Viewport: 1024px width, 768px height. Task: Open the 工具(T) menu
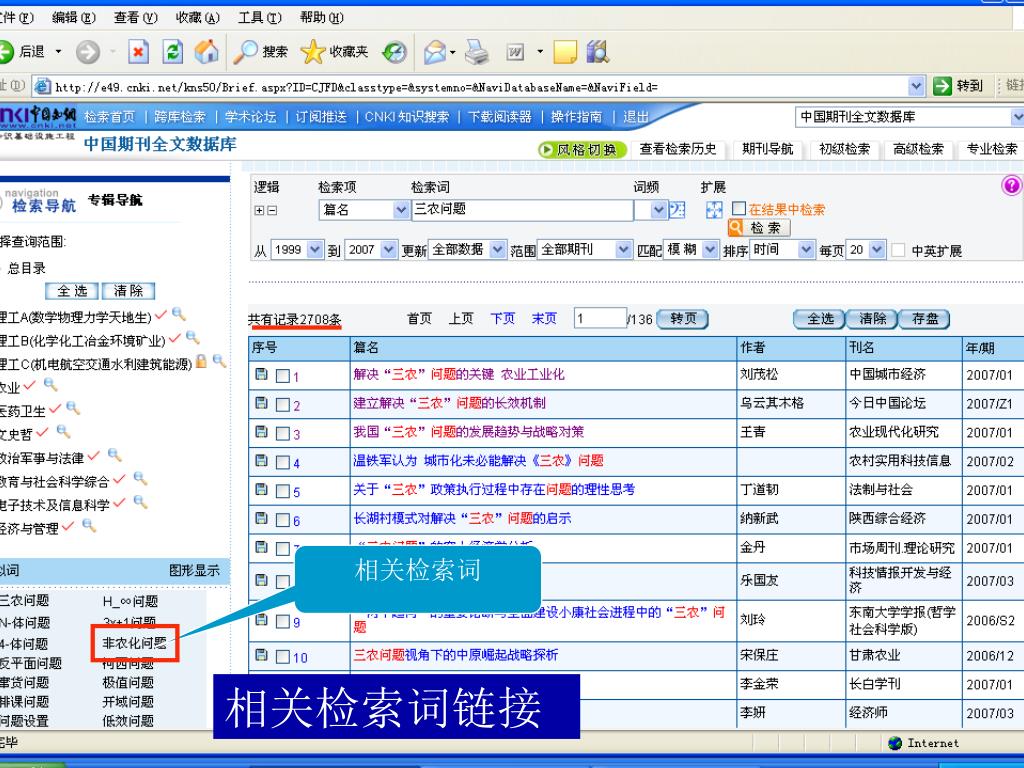259,18
